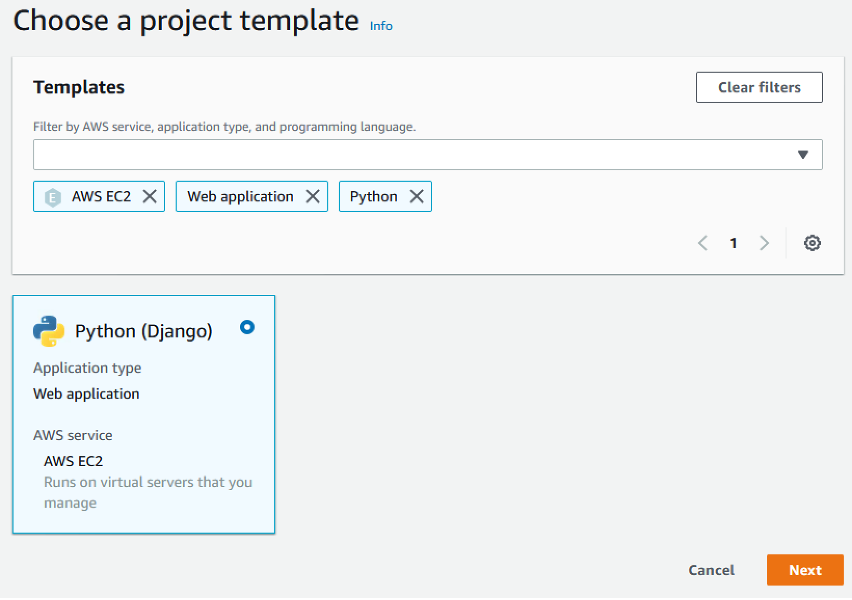Click the Python logo on the Django template card
Viewport: 852px width, 600px height.
click(48, 330)
